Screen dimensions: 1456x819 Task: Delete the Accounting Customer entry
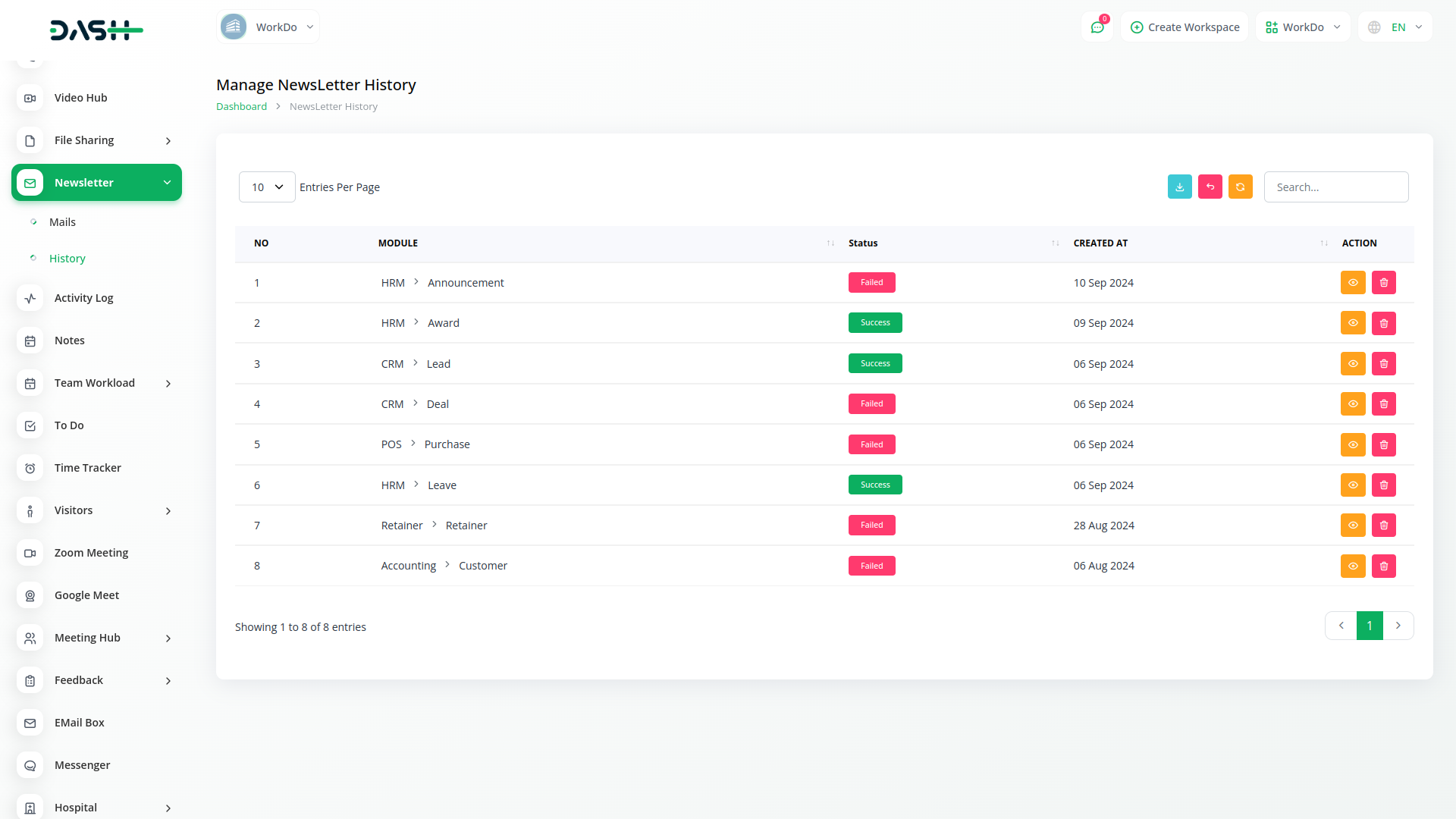1383,566
